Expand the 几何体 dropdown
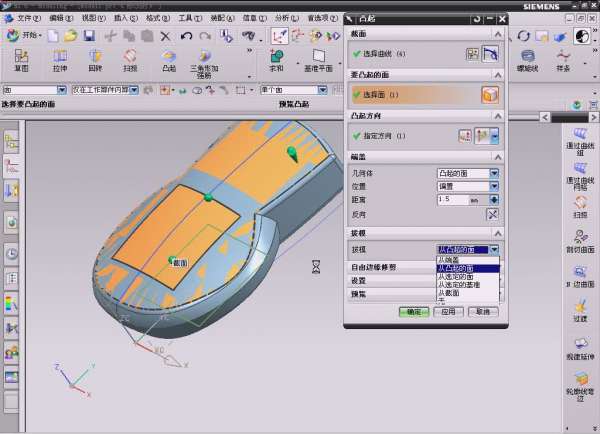This screenshot has width=600, height=434. pos(494,173)
